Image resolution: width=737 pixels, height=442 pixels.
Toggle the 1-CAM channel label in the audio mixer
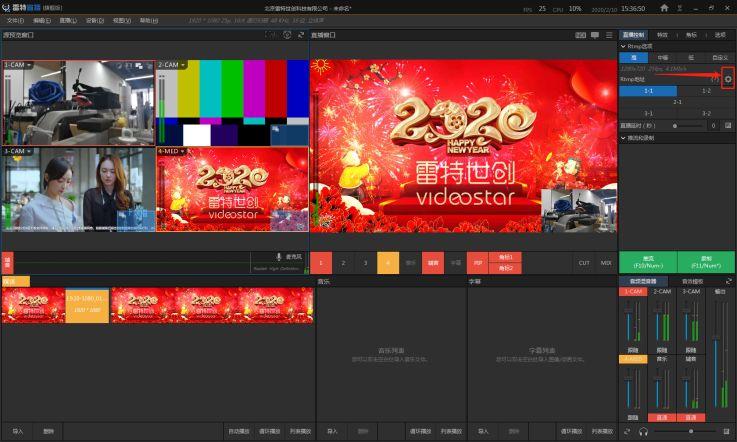[x=633, y=292]
